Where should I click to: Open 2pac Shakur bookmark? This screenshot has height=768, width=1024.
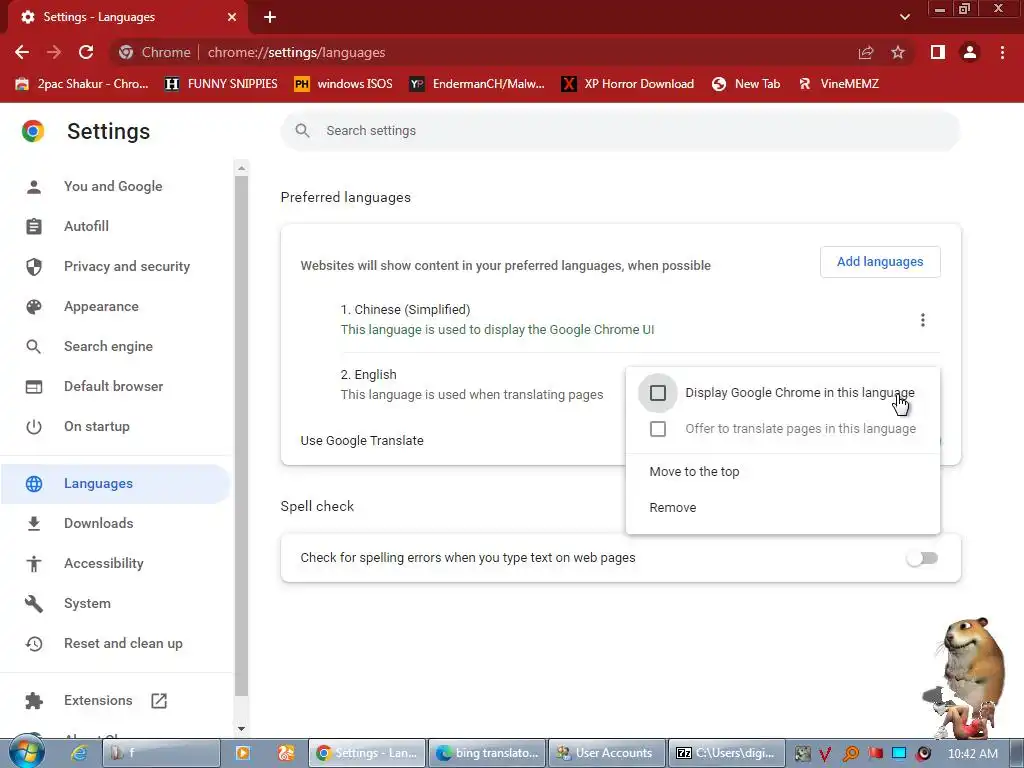[82, 84]
